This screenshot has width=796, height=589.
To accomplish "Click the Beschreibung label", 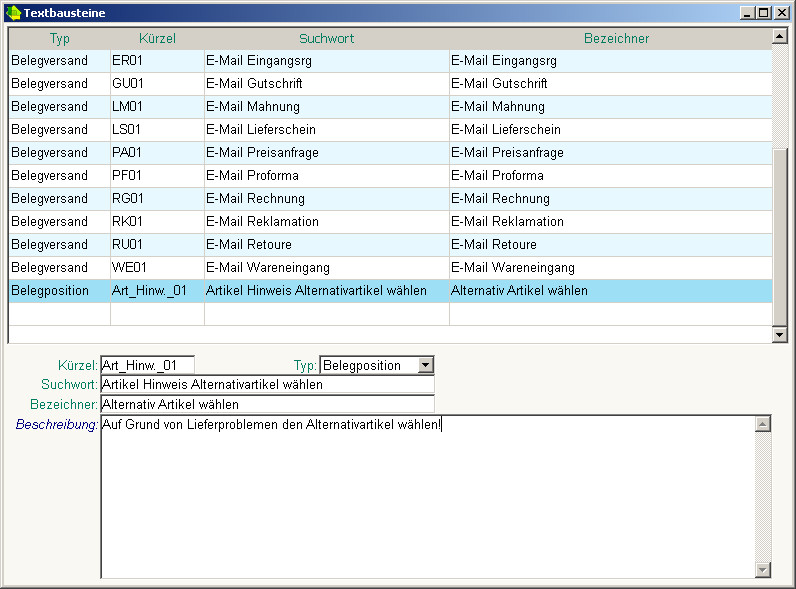I will coord(56,424).
